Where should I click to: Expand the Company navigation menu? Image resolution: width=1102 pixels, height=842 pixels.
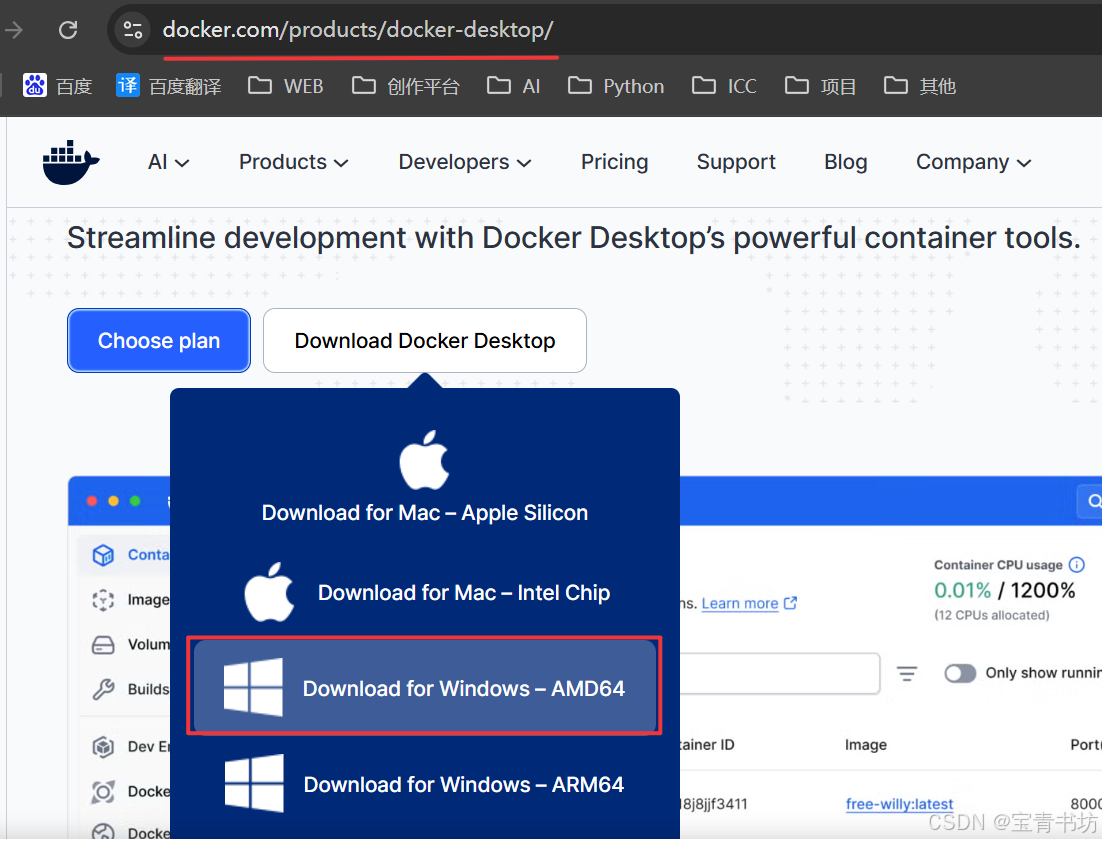click(973, 162)
